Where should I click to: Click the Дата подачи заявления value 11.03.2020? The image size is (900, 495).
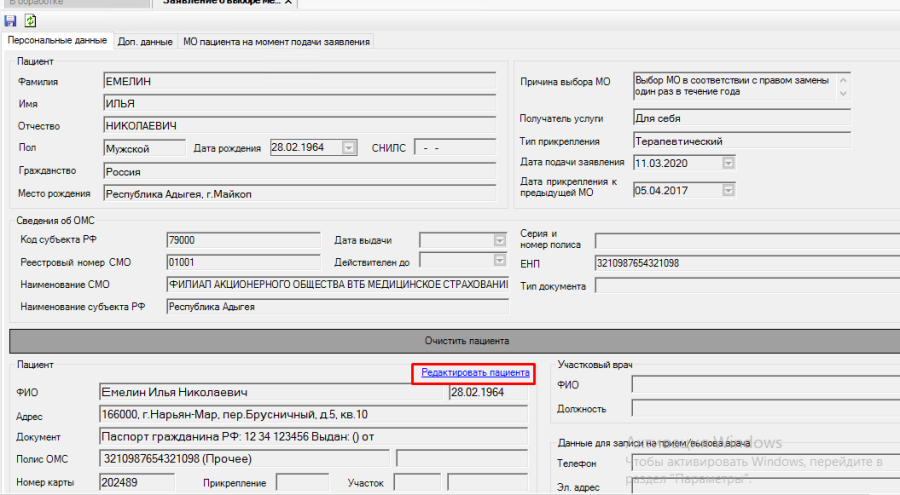tap(661, 163)
